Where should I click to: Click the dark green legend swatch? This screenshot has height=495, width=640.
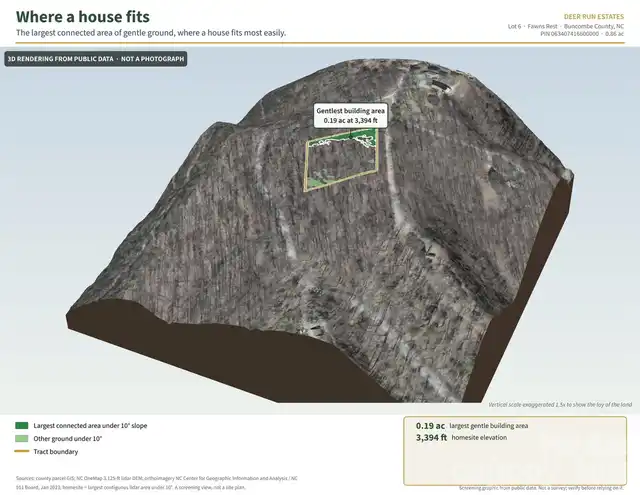[22, 426]
